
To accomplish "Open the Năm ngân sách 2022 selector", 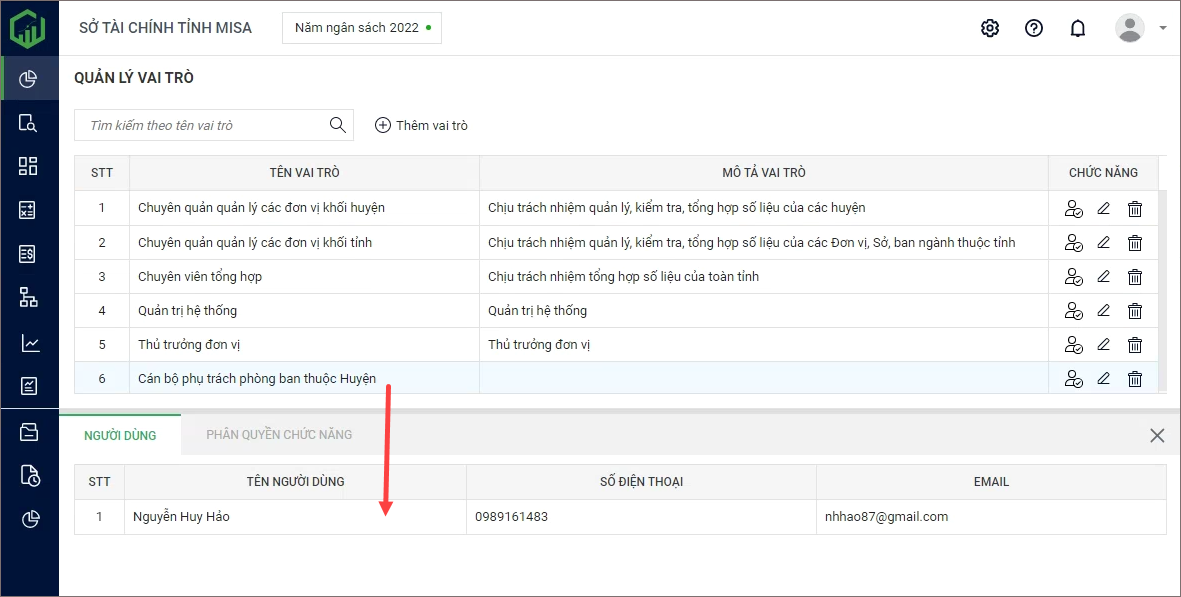I will [362, 28].
